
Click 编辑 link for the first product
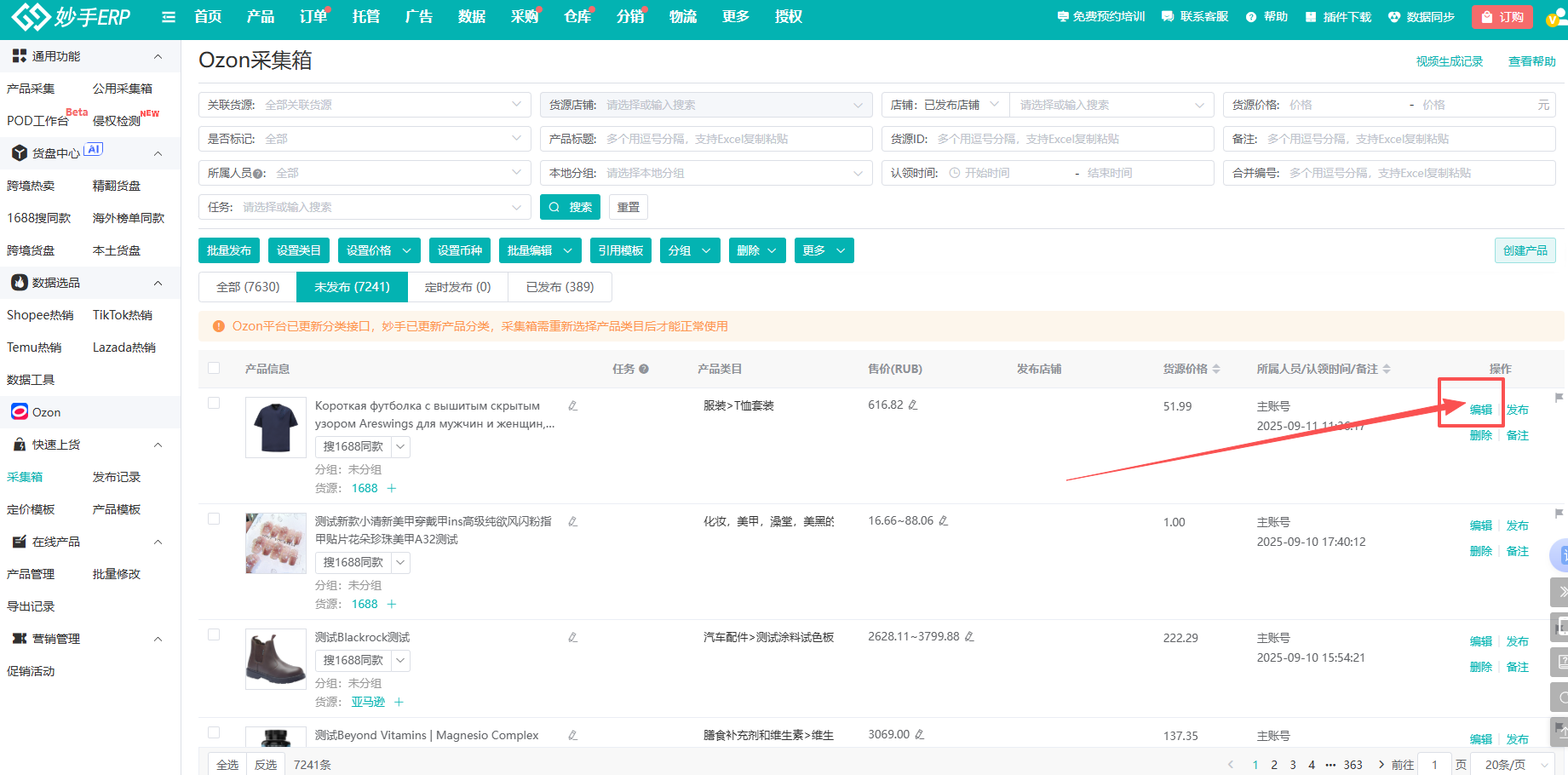pyautogui.click(x=1480, y=410)
